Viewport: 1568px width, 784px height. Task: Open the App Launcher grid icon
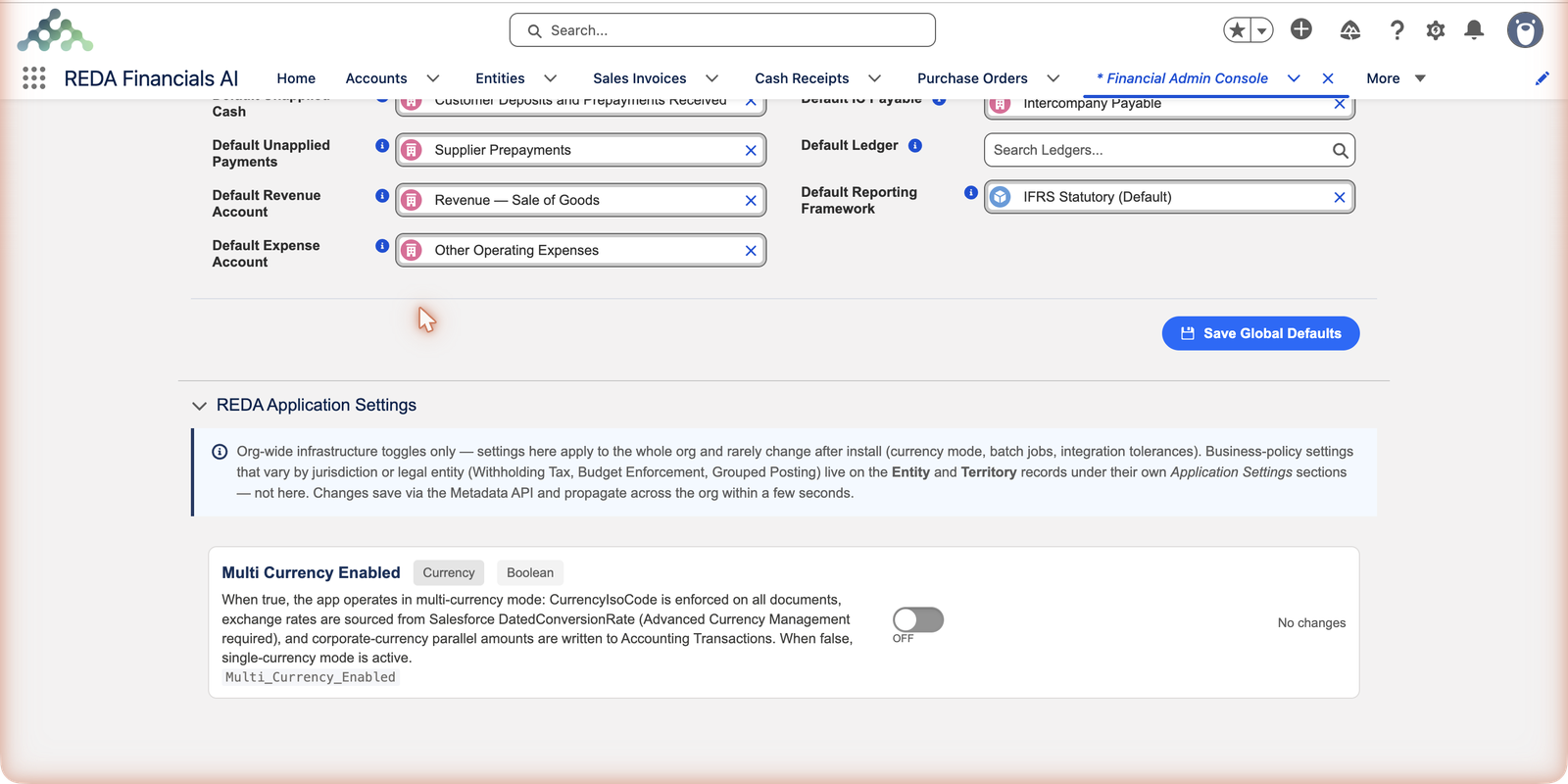click(x=34, y=78)
